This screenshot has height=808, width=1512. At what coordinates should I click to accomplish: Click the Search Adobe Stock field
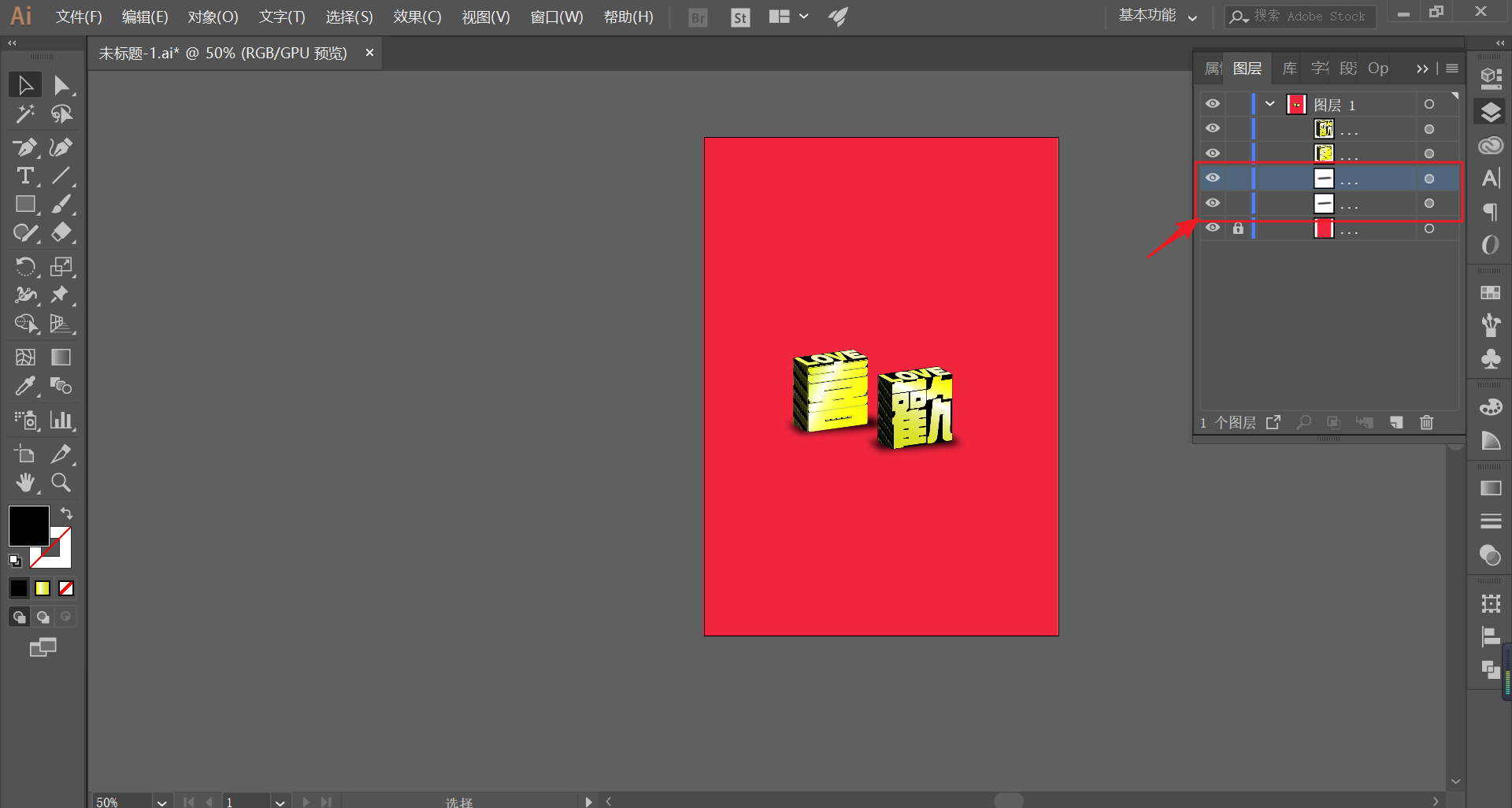(1300, 17)
